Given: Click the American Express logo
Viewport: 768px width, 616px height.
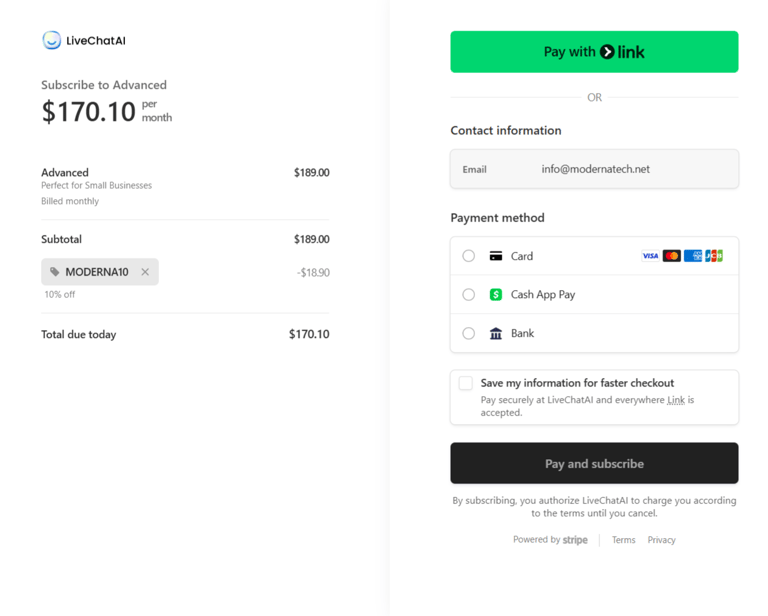Looking at the screenshot, I should pos(692,256).
